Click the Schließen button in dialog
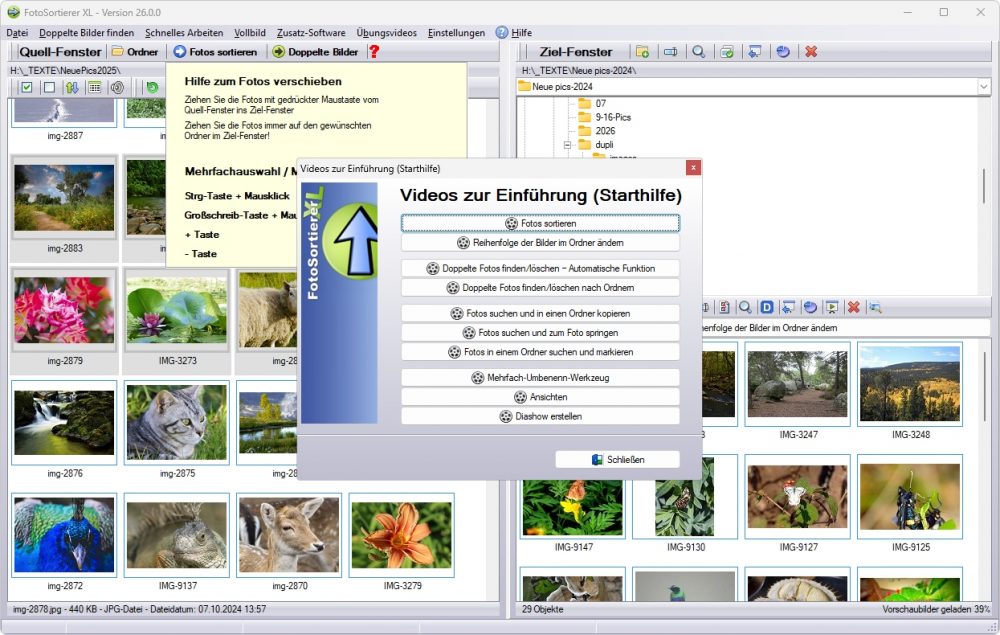The height and width of the screenshot is (635, 1000). pyautogui.click(x=617, y=459)
